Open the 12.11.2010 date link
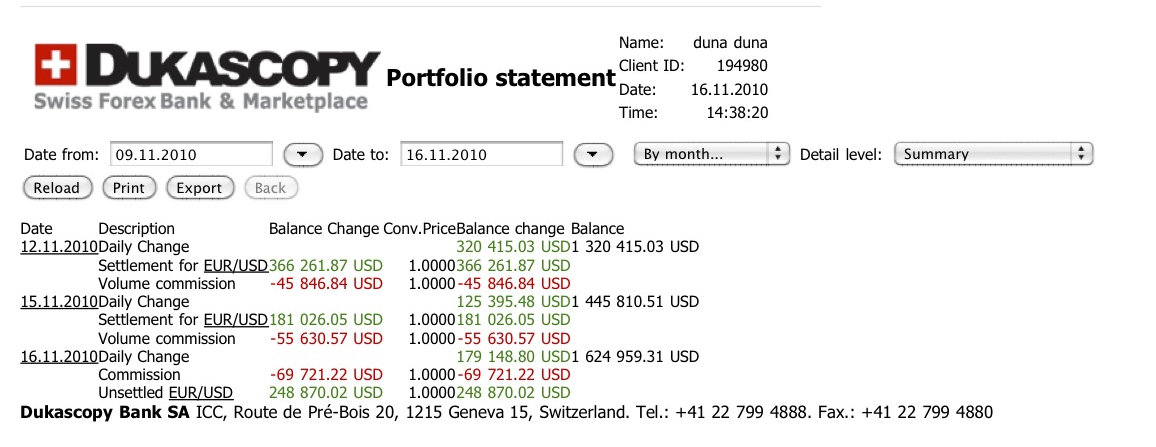The image size is (1156, 447). 58,247
